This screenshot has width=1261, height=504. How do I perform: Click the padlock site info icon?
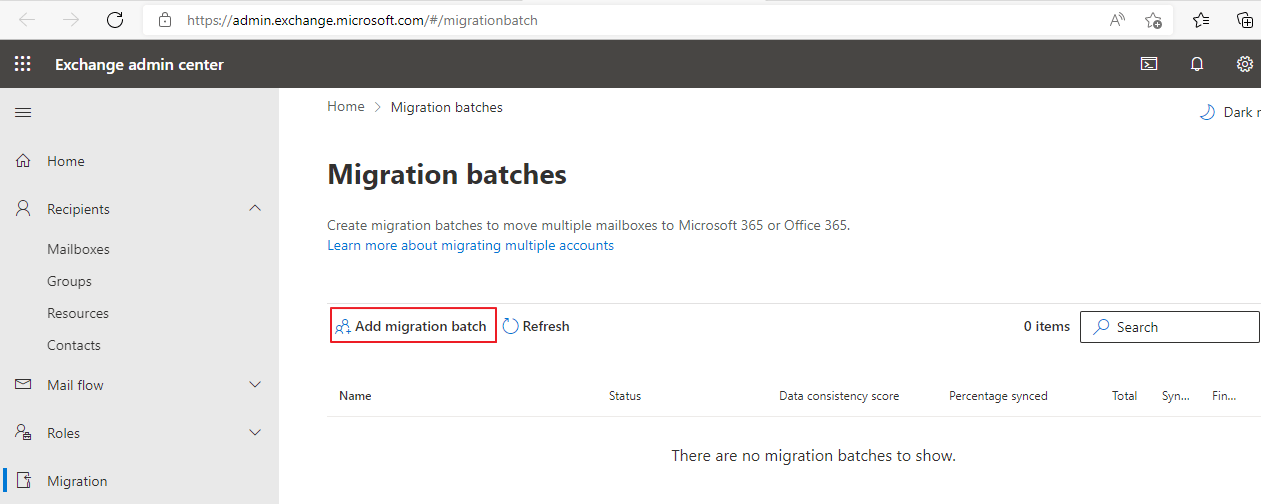click(x=165, y=20)
